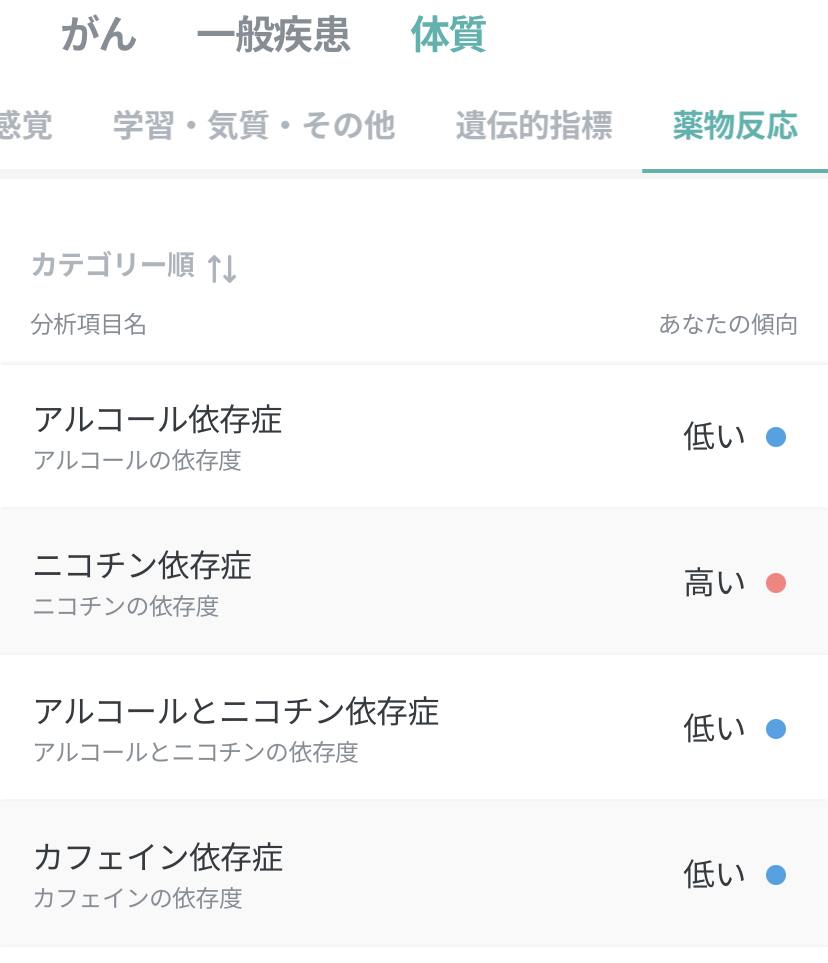828x963 pixels.
Task: Open the がん top tab
Action: [x=98, y=34]
